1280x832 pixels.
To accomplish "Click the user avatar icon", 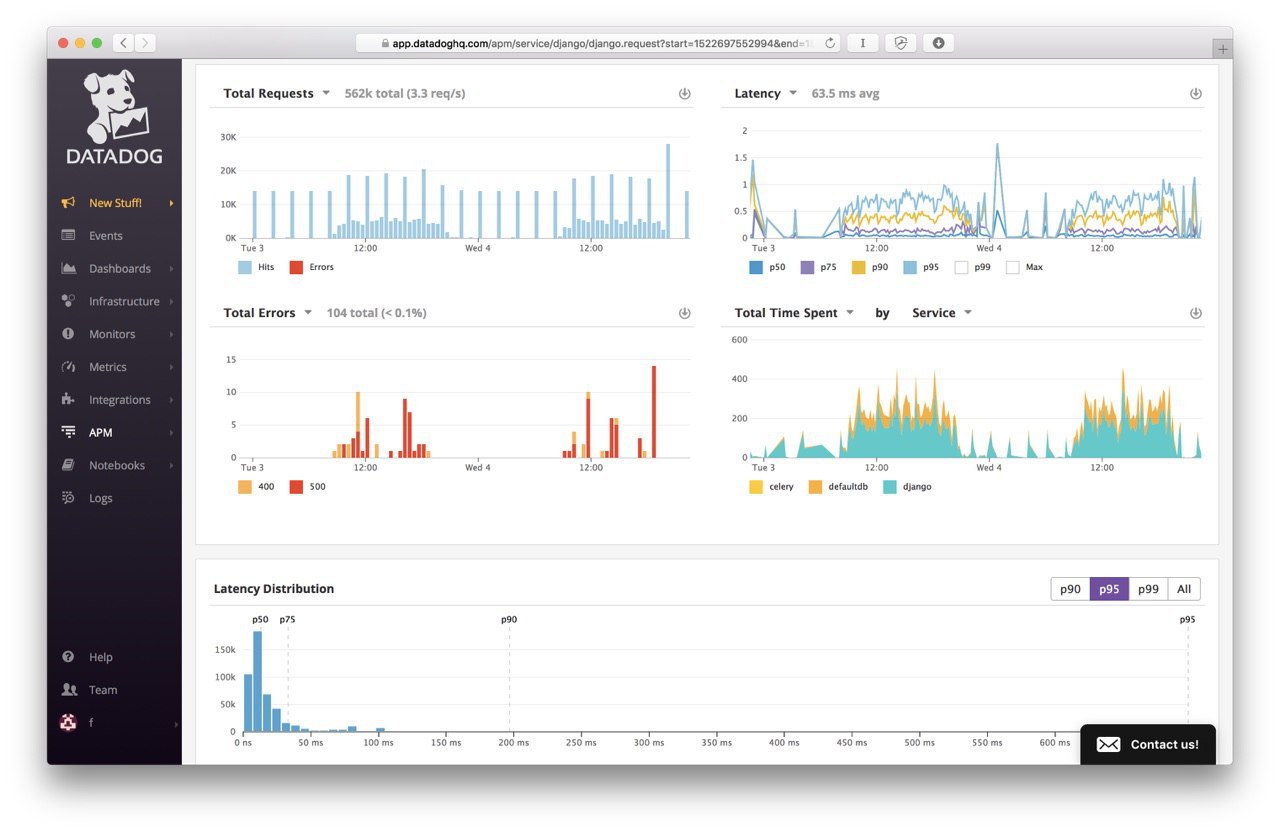I will [68, 722].
